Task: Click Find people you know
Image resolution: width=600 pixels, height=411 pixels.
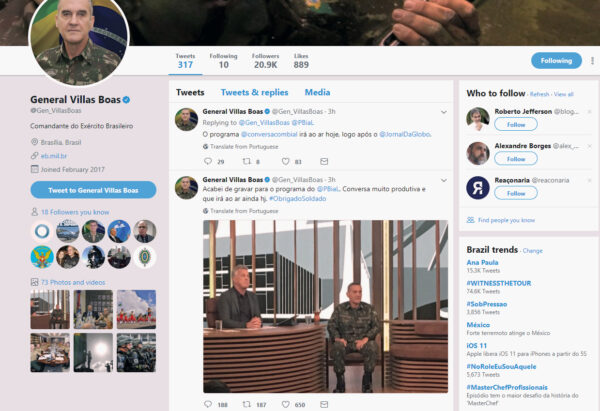Action: tap(506, 220)
